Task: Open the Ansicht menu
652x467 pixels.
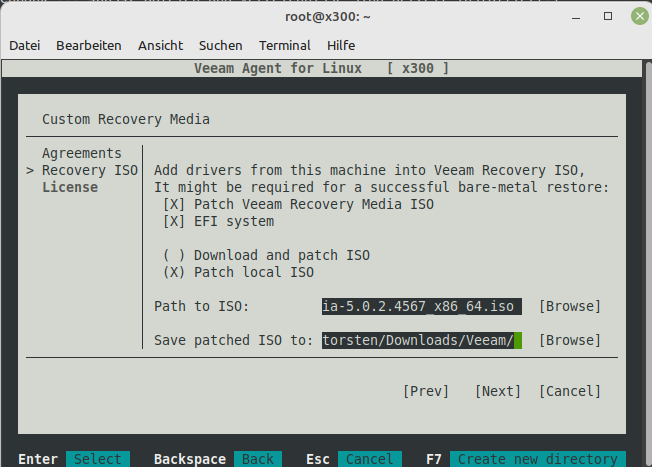Action: 161,45
